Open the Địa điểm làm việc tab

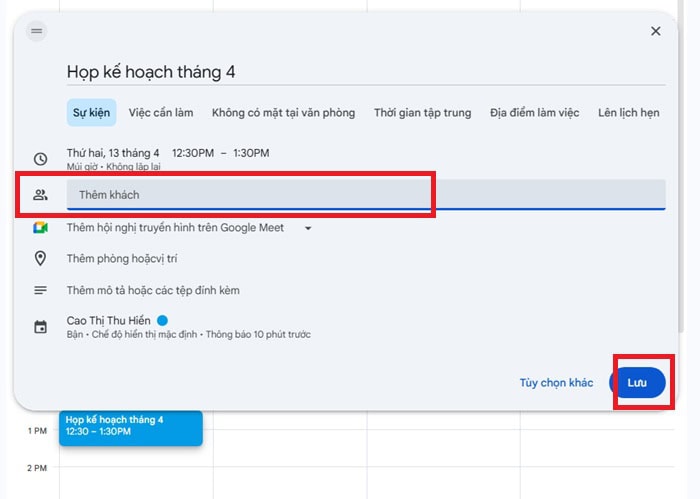coord(534,113)
